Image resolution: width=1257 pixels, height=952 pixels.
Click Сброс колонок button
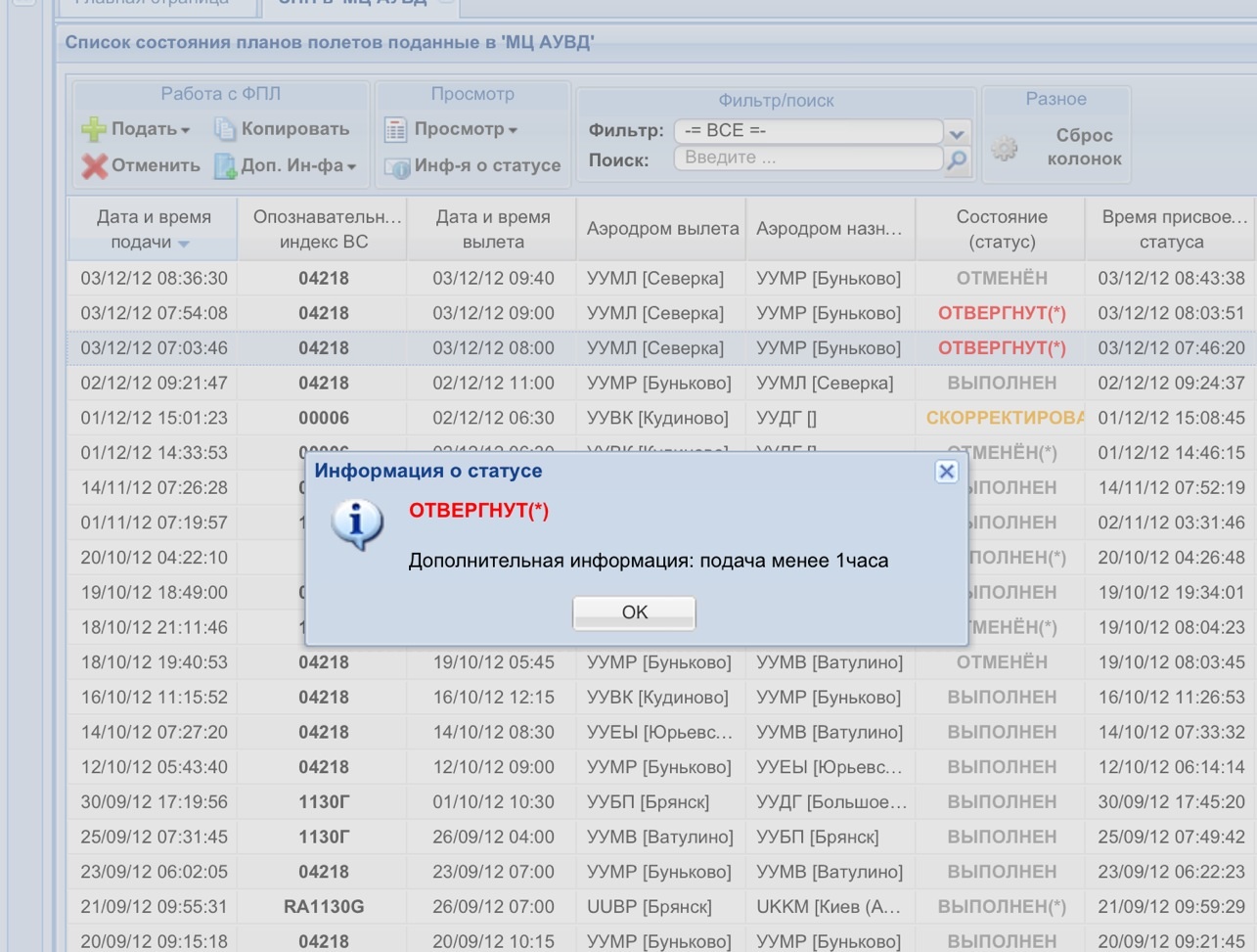[1083, 147]
